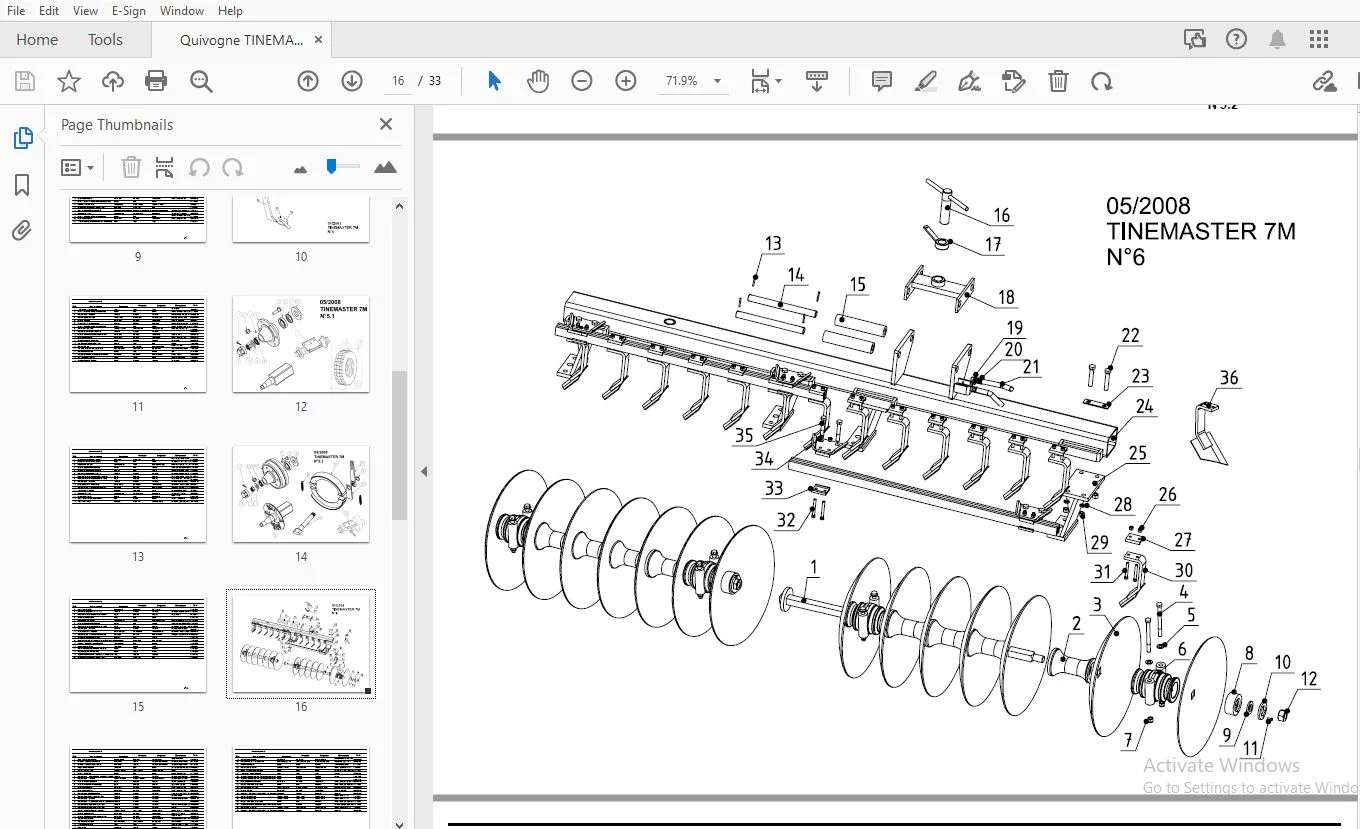The width and height of the screenshot is (1360, 829).
Task: Bookmark the file with the star icon
Action: [x=68, y=81]
